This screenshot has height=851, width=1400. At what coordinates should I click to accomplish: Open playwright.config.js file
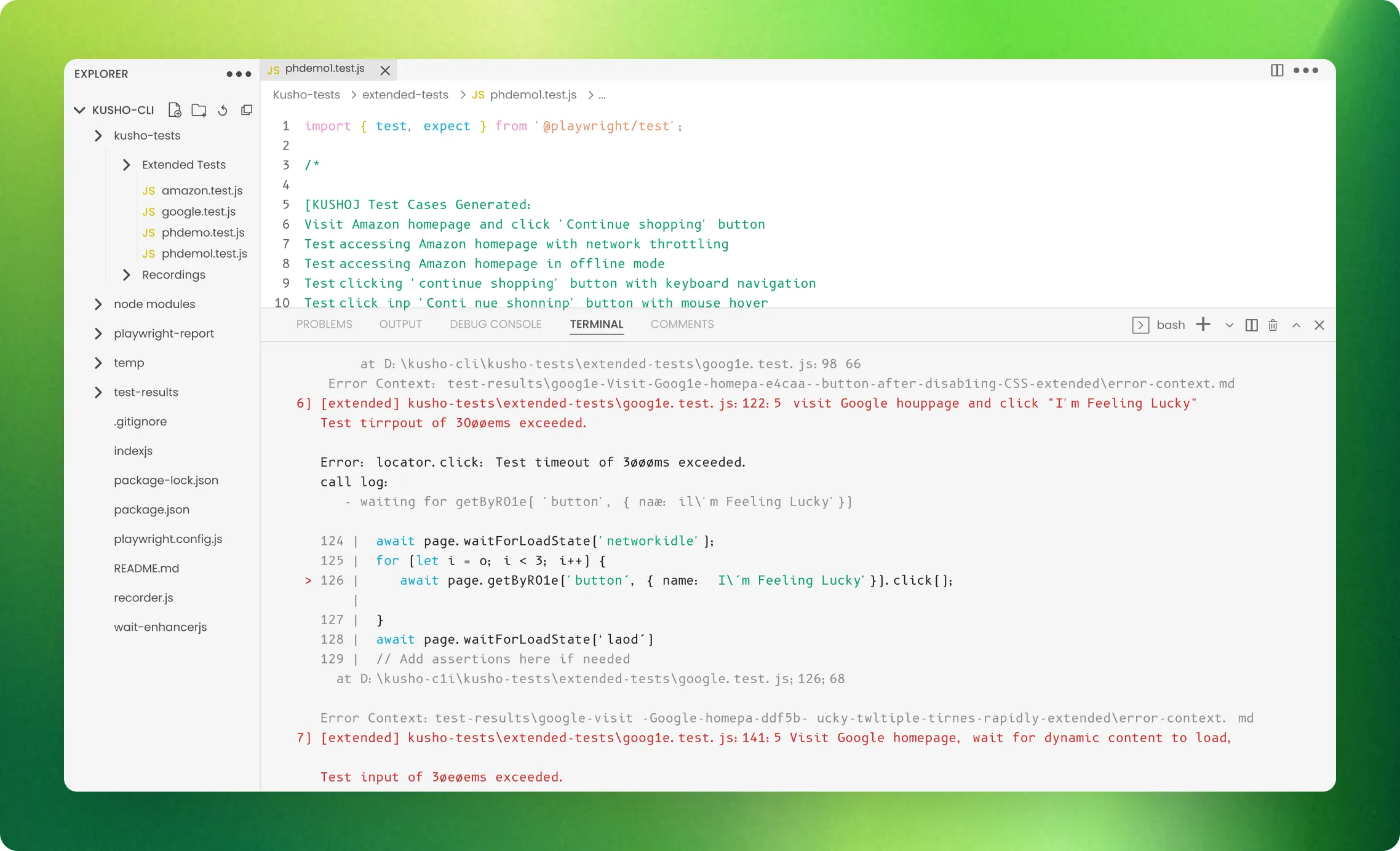point(168,539)
